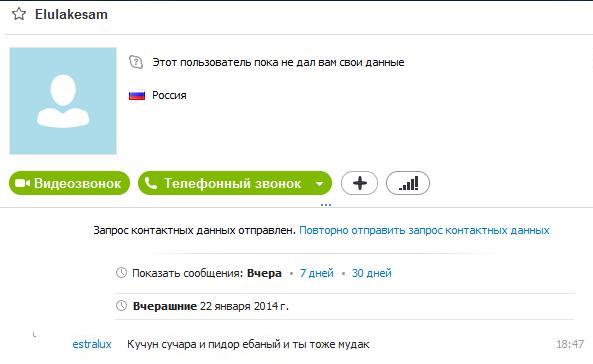Show messages from the last 7 дней
Image resolution: width=593 pixels, height=364 pixels.
click(x=317, y=273)
